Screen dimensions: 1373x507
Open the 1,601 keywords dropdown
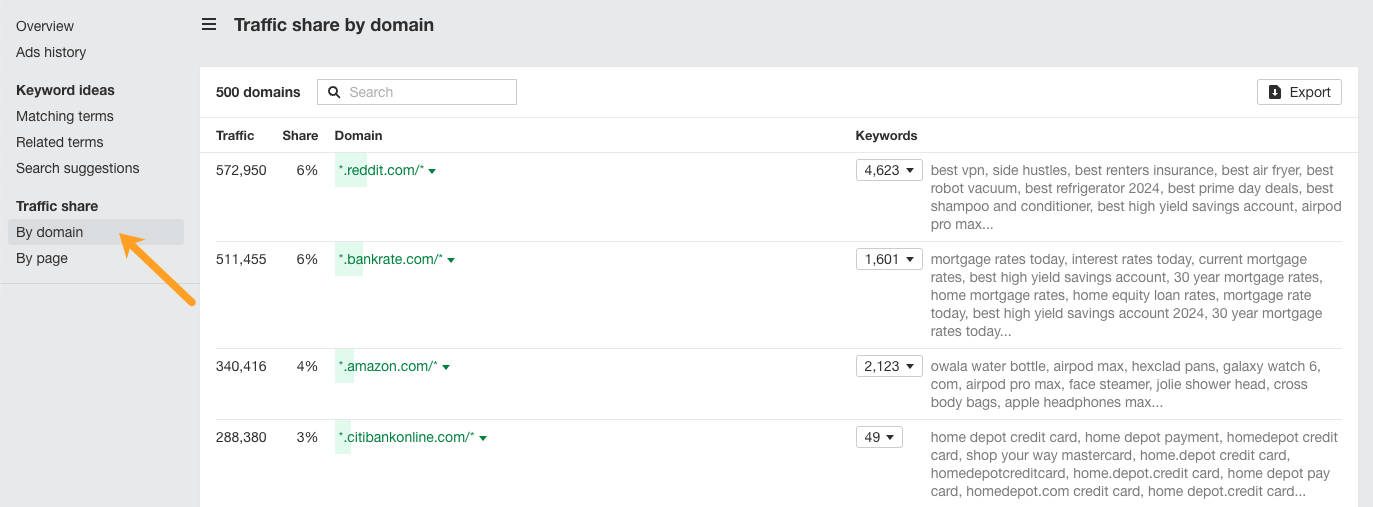click(x=889, y=259)
